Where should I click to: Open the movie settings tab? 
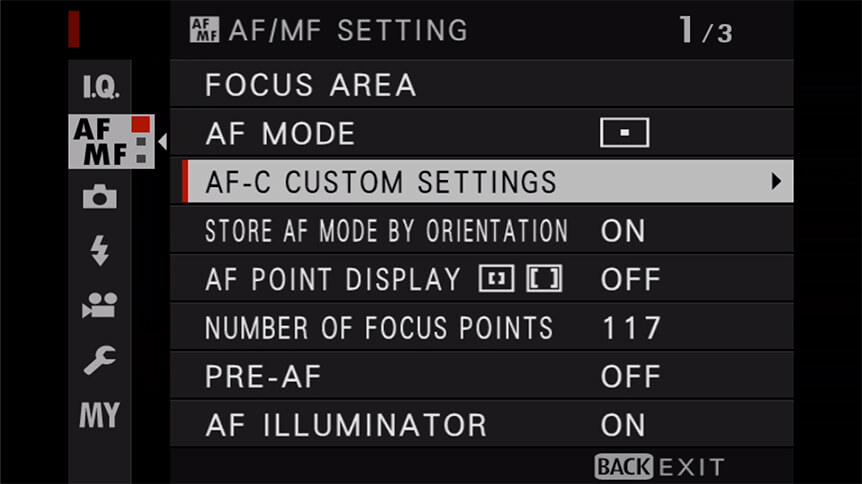(x=100, y=305)
